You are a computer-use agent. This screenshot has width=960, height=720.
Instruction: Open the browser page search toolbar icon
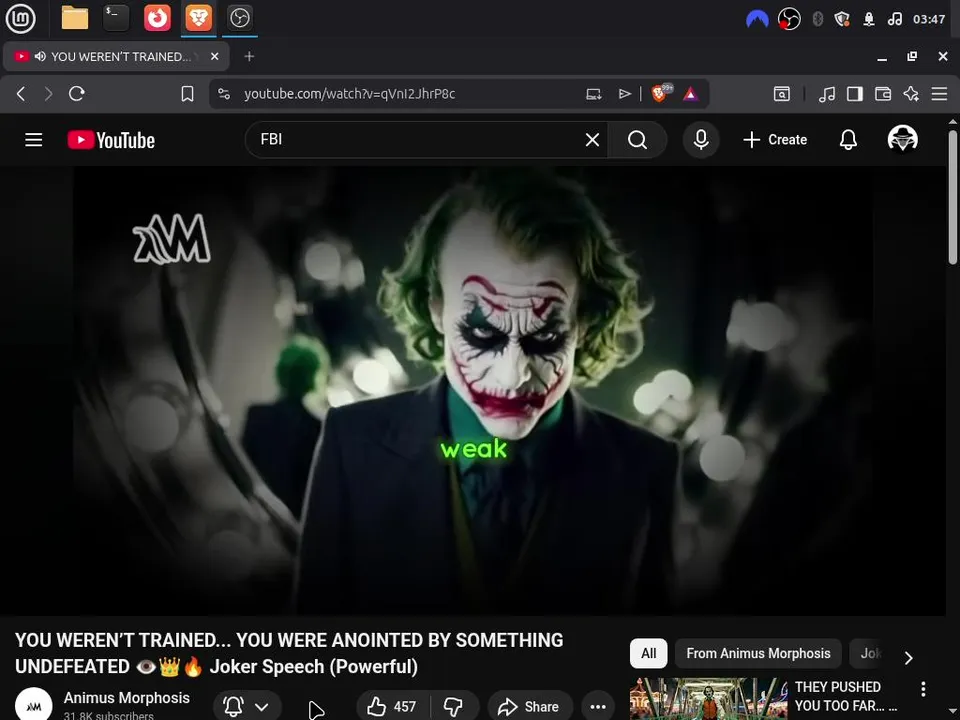pos(782,94)
